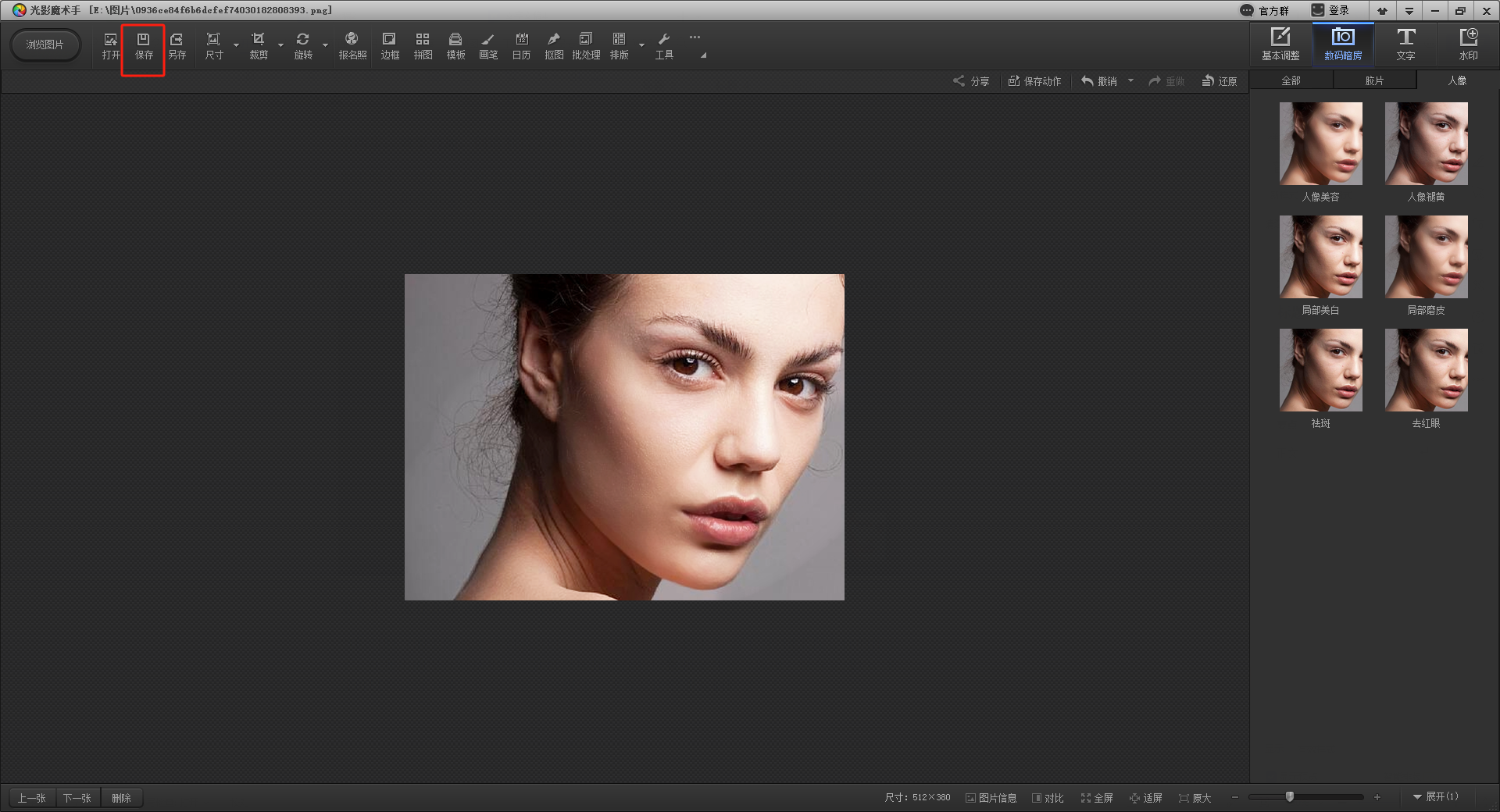Expand the 撤销 history dropdown arrow
The width and height of the screenshot is (1500, 812).
pos(1130,80)
